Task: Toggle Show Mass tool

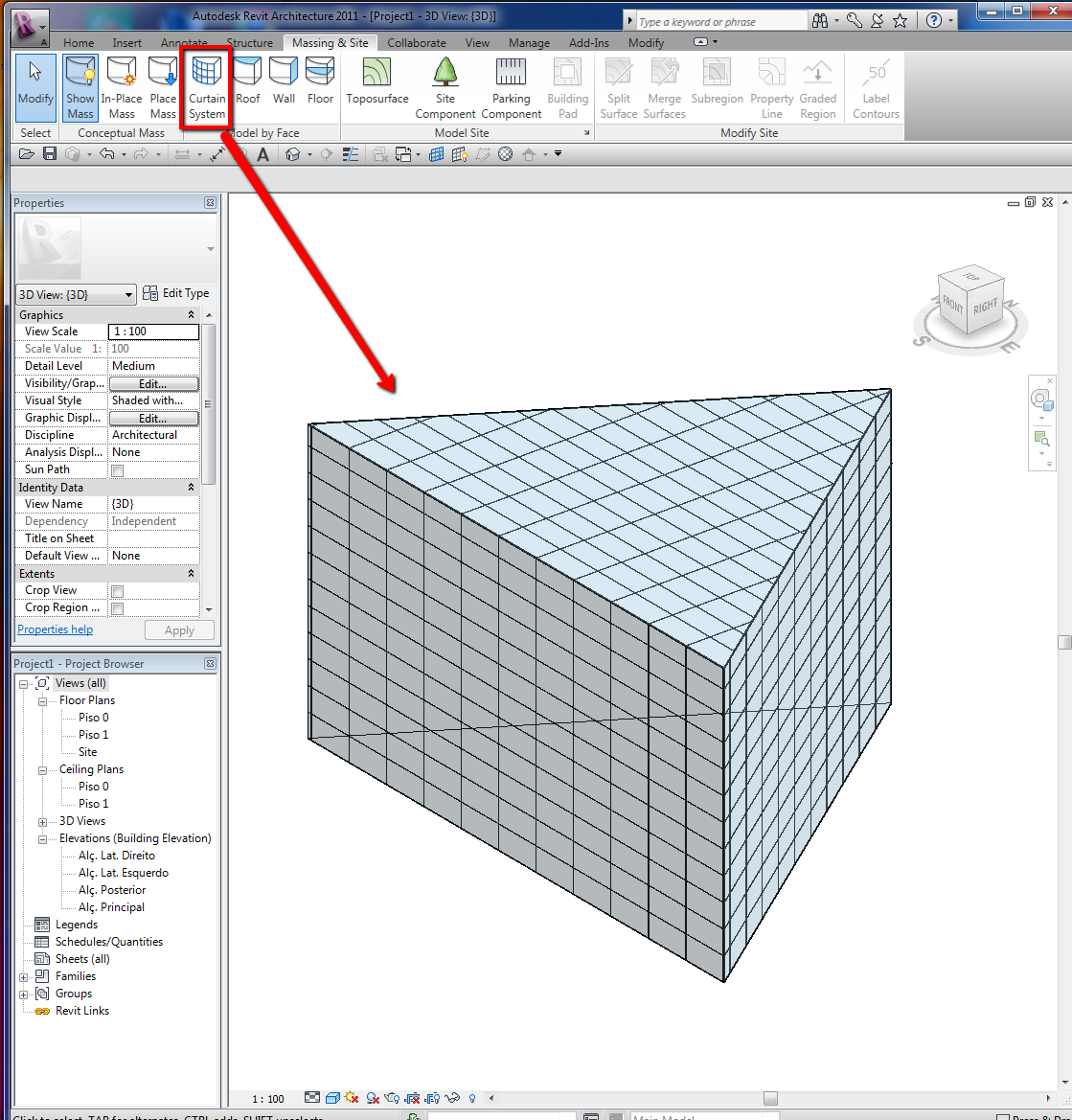Action: [80, 87]
